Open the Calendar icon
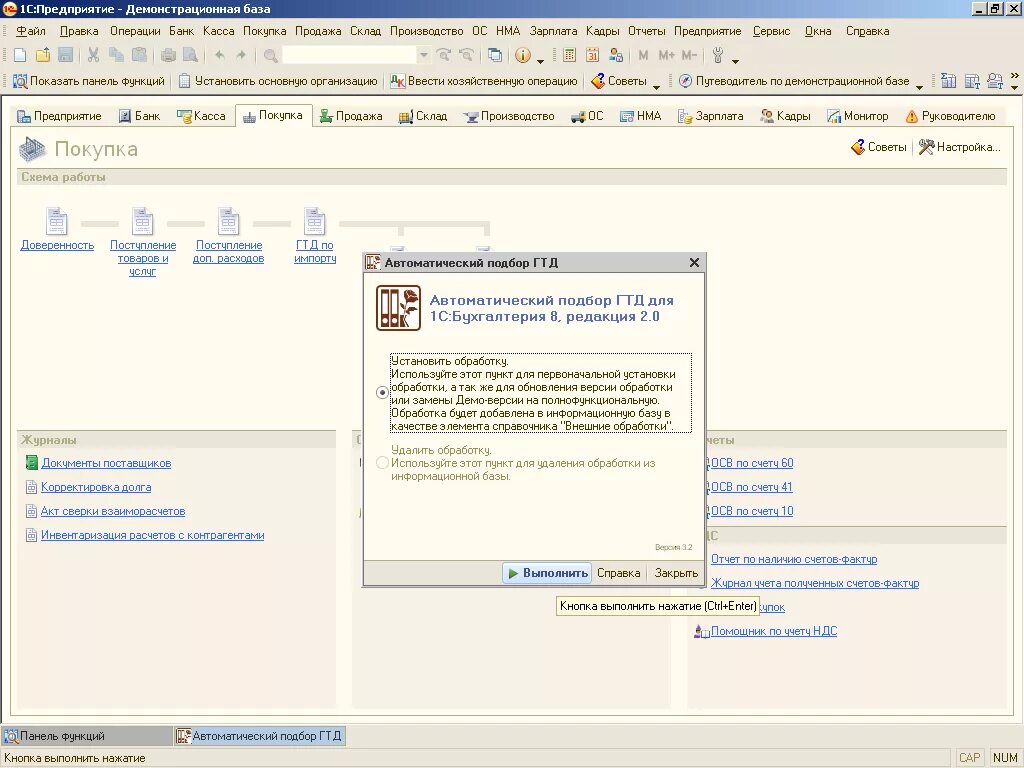This screenshot has height=768, width=1024. tap(592, 56)
